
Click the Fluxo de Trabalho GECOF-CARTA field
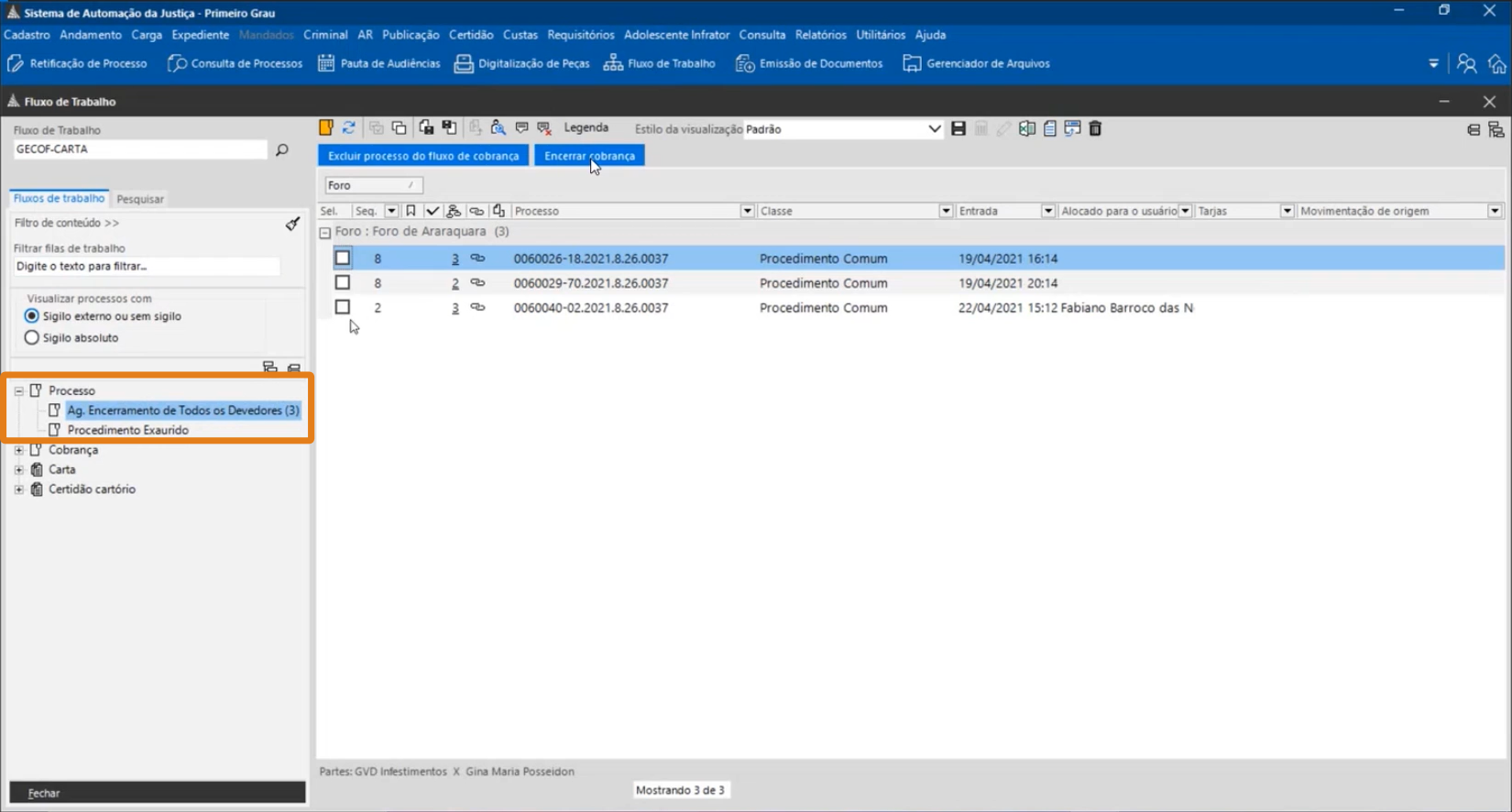click(140, 149)
